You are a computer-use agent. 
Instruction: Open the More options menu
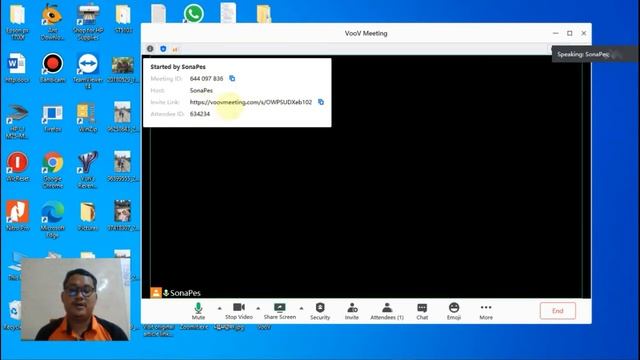(486, 311)
